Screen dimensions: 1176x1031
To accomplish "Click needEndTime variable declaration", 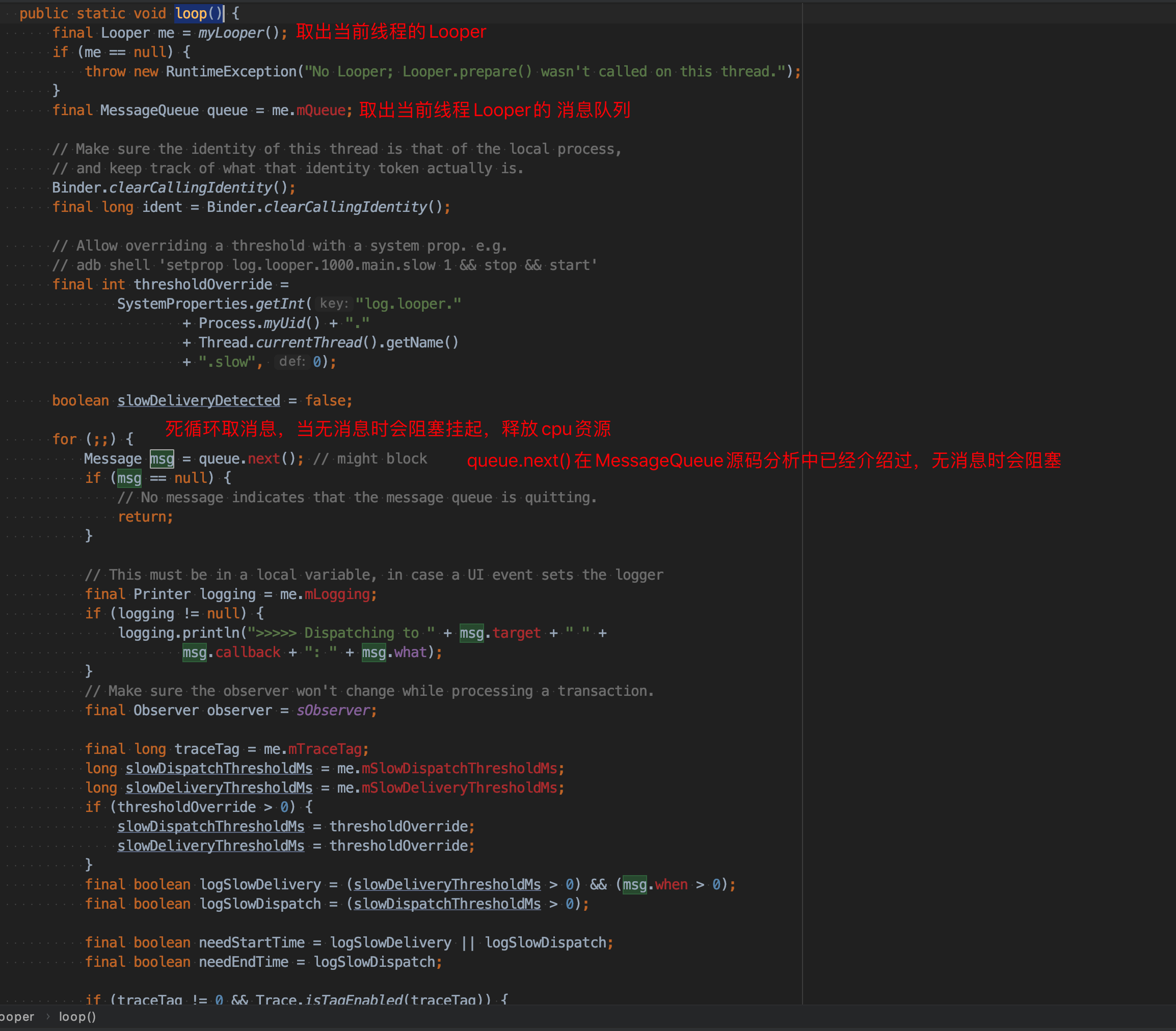I will tap(244, 961).
